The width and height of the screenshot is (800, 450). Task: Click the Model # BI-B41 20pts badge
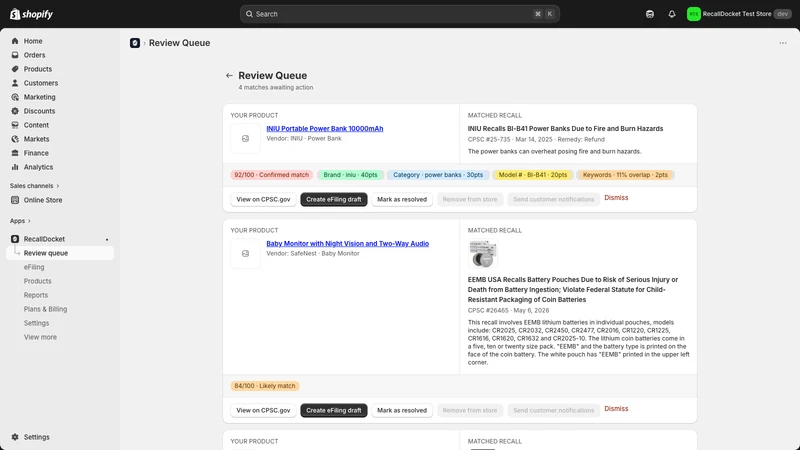pyautogui.click(x=533, y=175)
